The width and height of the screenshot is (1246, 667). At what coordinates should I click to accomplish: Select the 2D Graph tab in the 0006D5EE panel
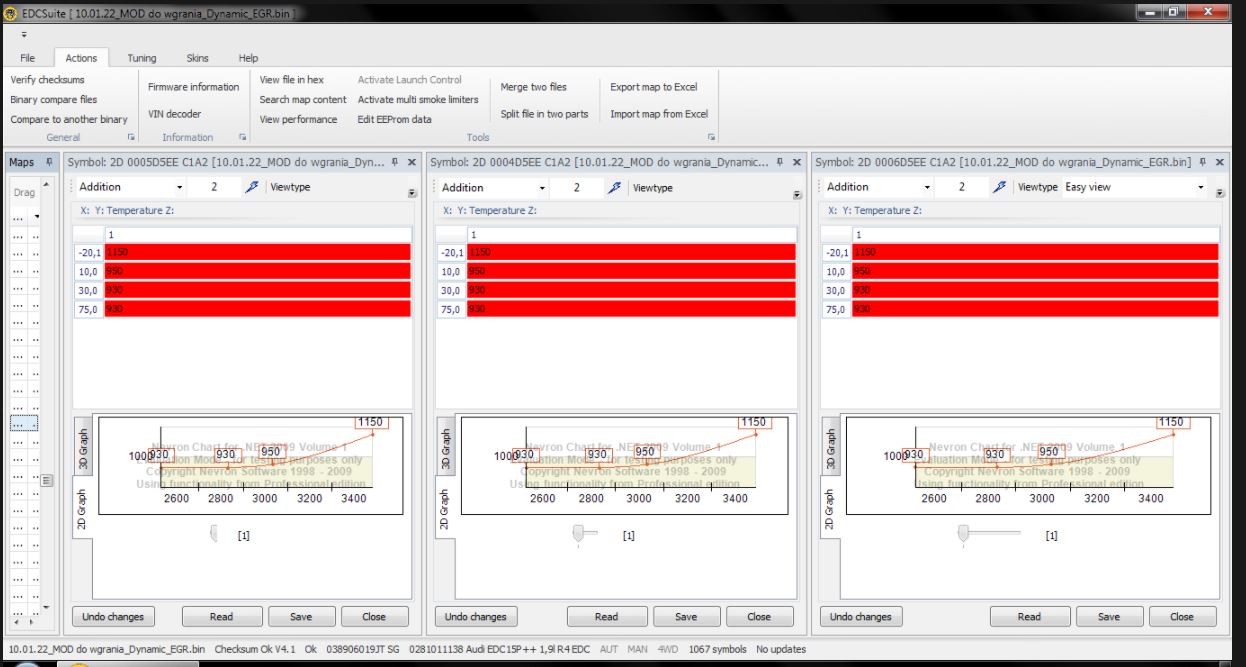(x=831, y=508)
